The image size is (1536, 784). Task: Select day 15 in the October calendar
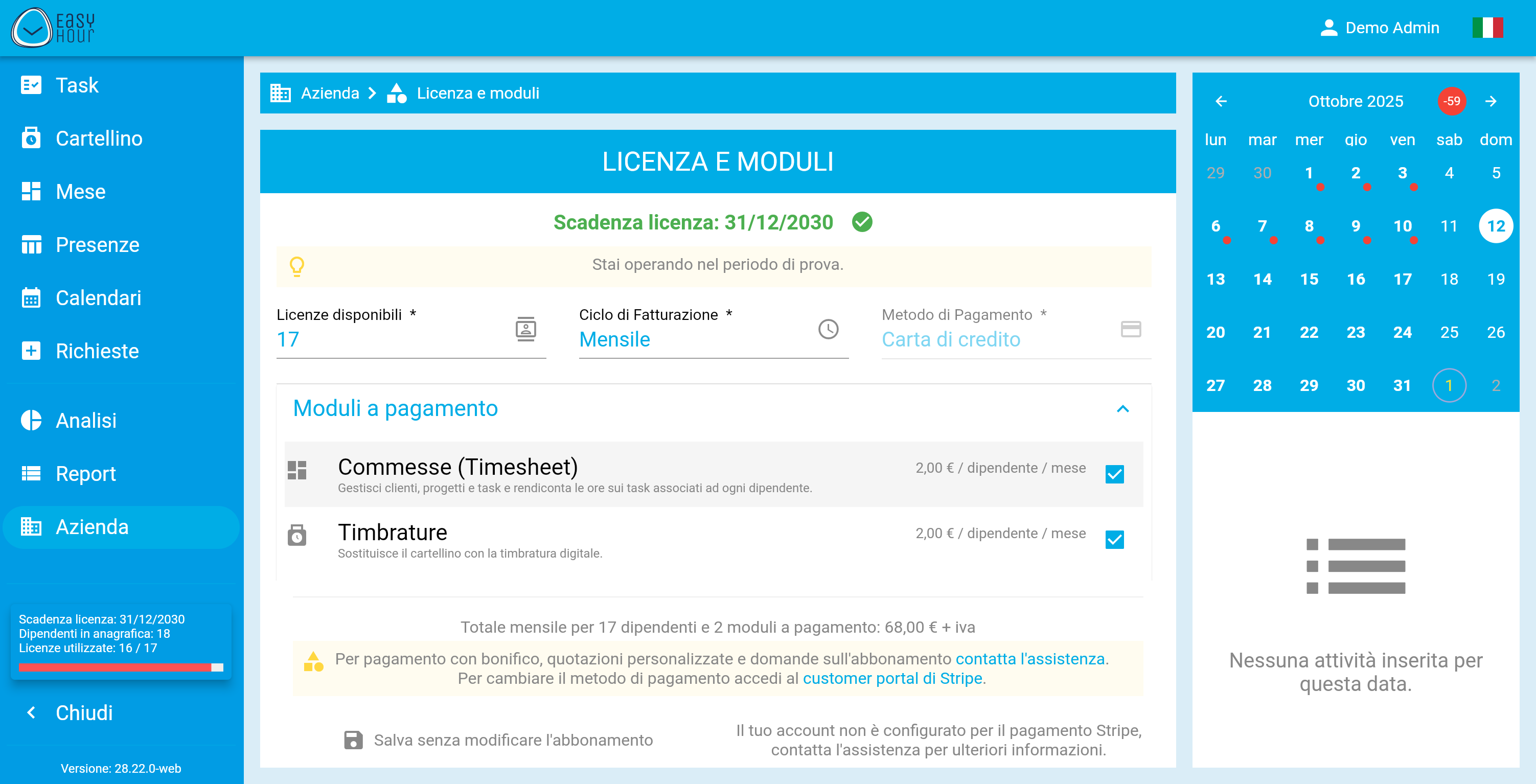pos(1309,279)
